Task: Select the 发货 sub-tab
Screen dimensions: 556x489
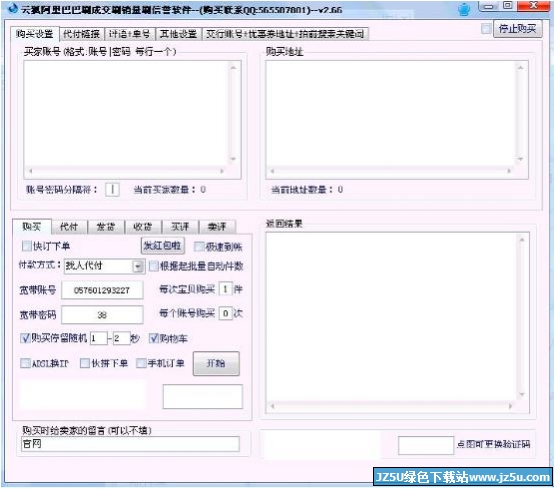Action: 106,227
